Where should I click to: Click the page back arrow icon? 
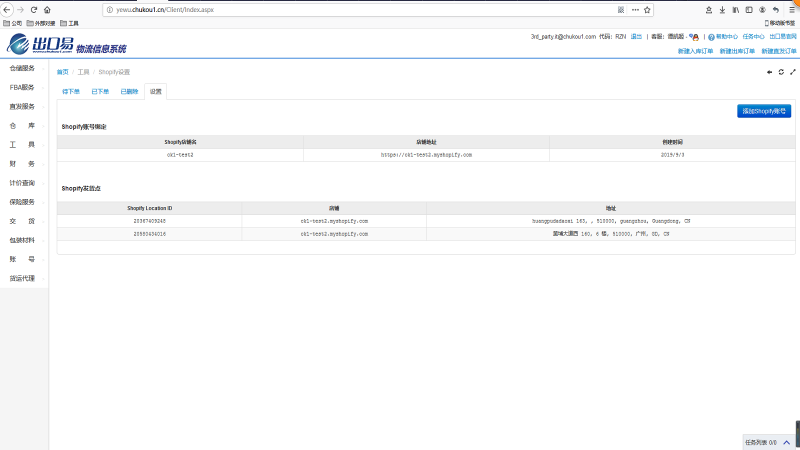(769, 72)
